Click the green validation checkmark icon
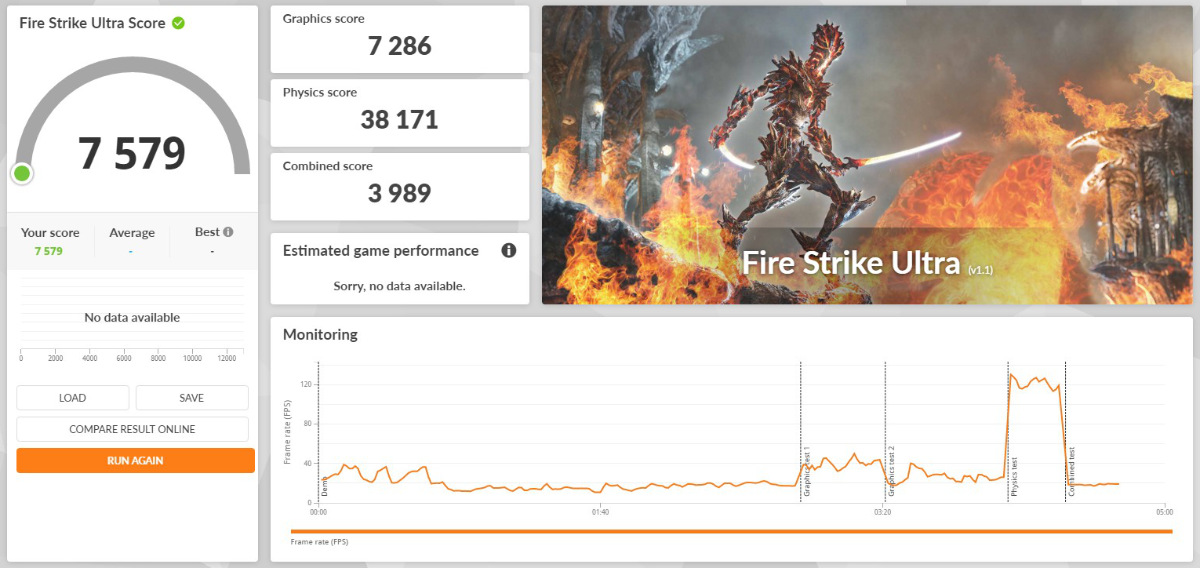Screen dimensions: 1200x568 (x=178, y=22)
